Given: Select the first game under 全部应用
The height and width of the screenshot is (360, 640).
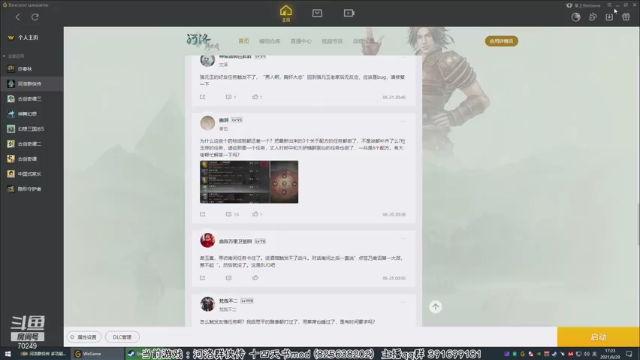Looking at the screenshot, I should [32, 69].
